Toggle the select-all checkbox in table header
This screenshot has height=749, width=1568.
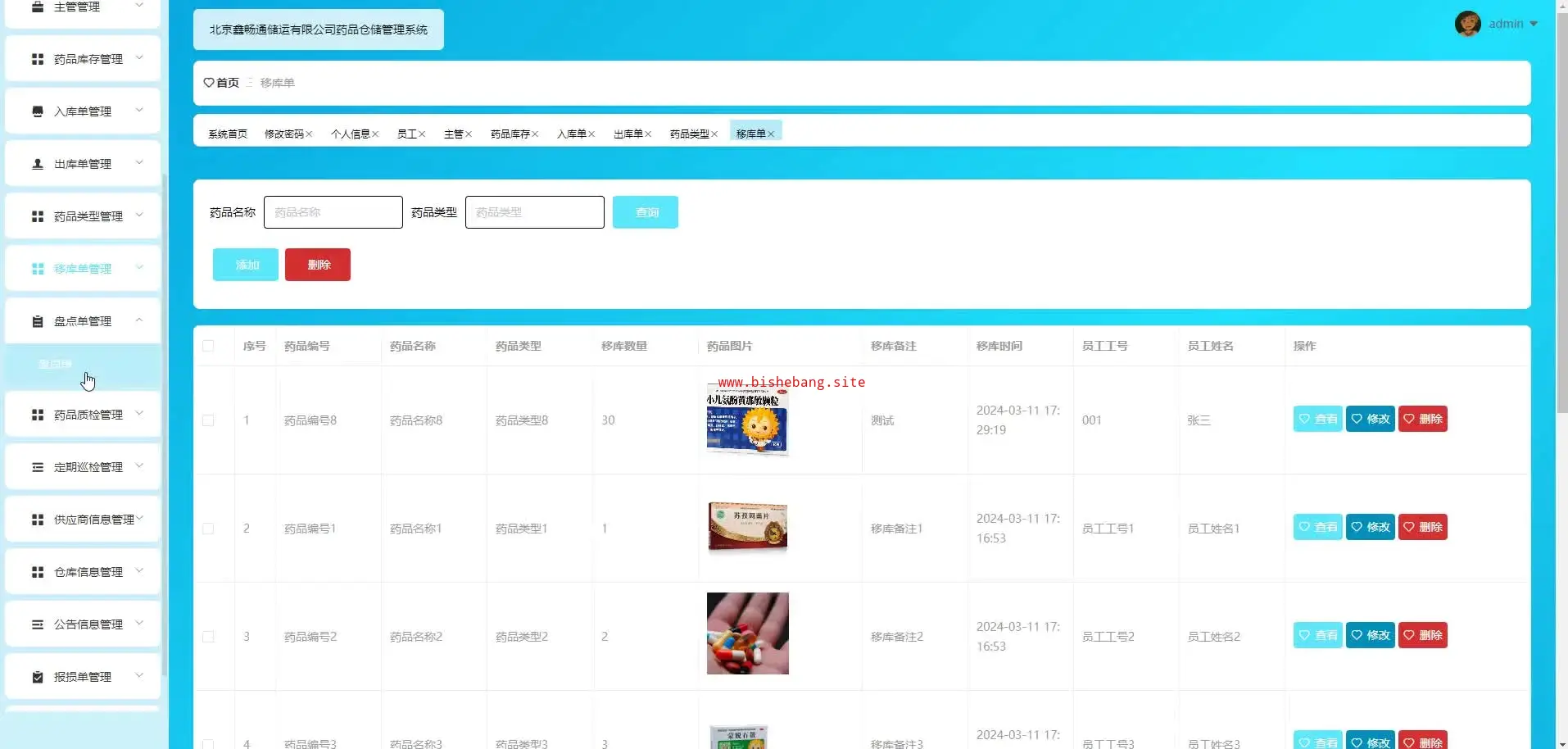pos(208,346)
